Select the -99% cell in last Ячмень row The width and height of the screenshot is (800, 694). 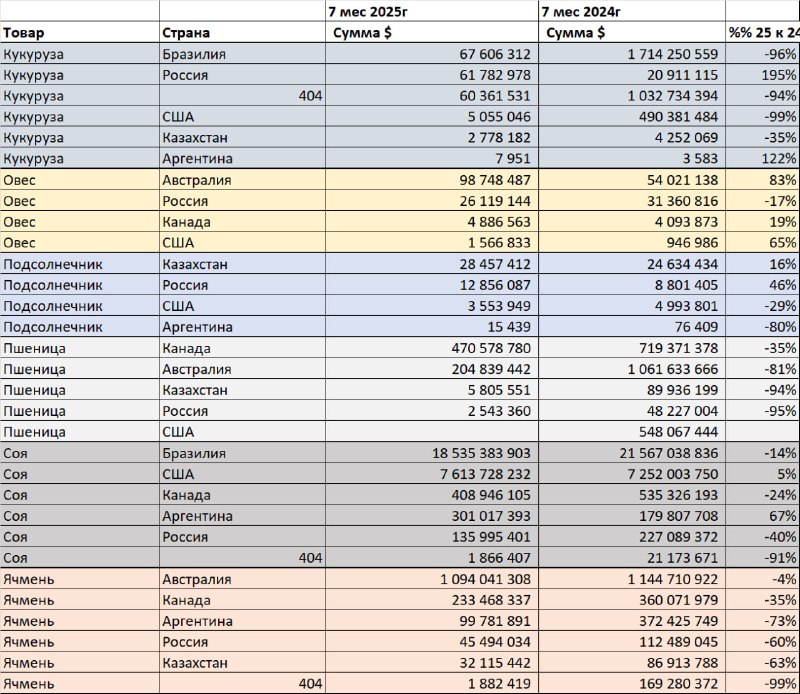point(763,683)
